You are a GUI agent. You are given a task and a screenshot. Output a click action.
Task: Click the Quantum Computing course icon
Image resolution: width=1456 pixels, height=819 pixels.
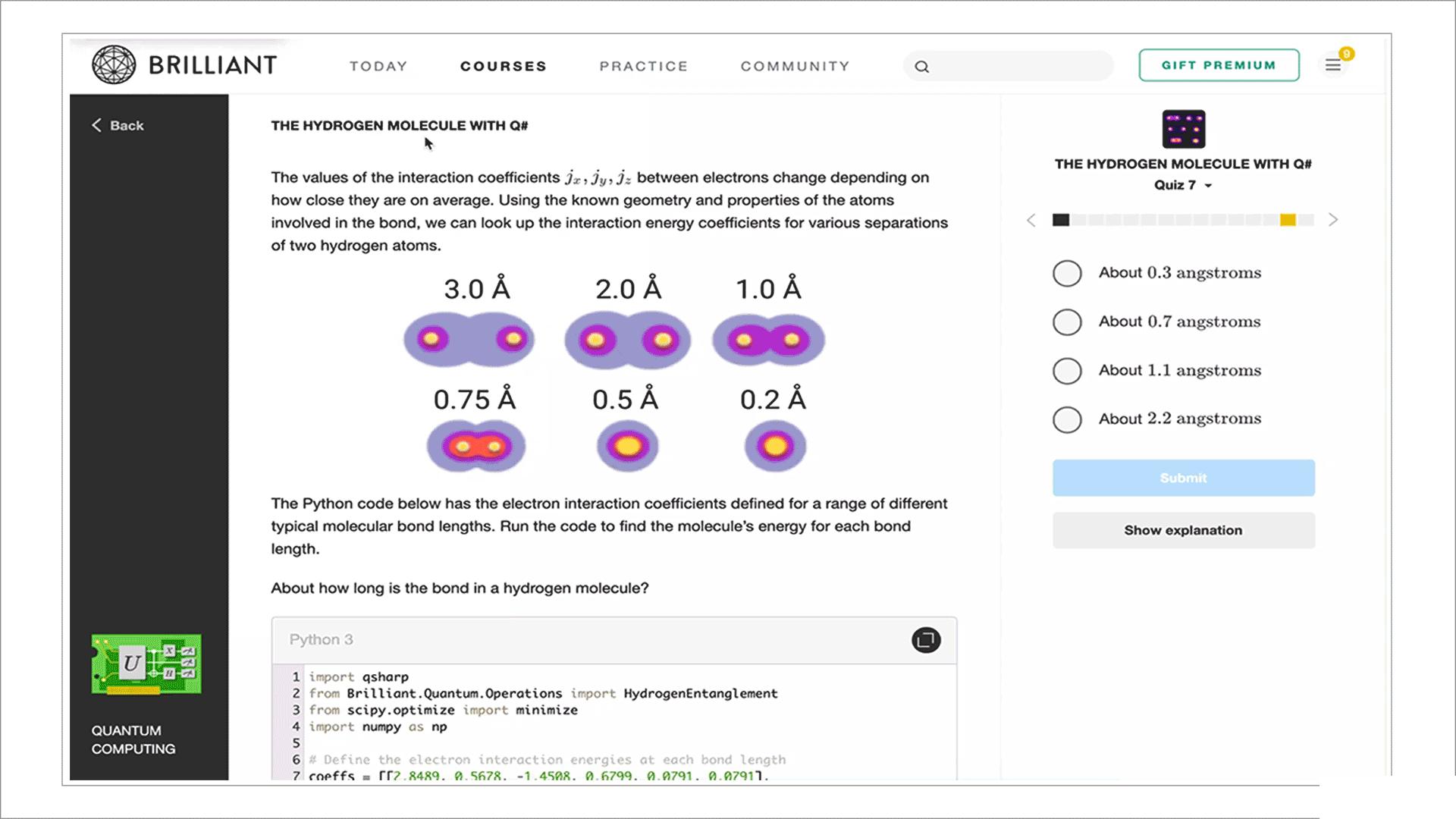tap(146, 664)
